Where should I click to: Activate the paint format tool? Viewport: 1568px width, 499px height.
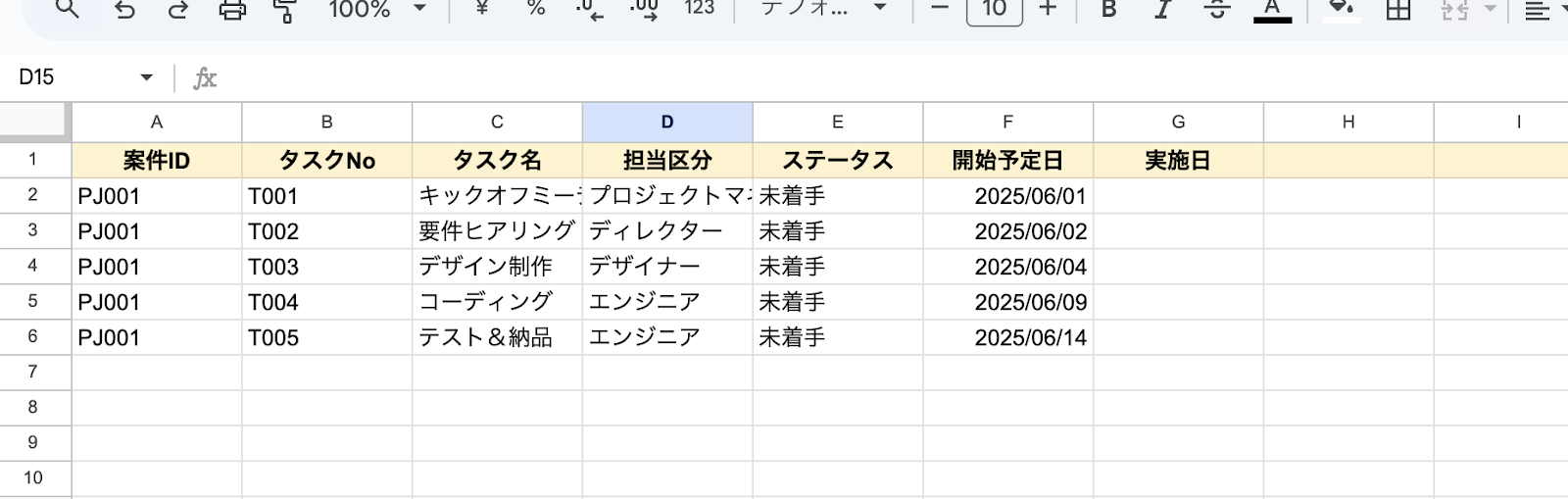284,10
